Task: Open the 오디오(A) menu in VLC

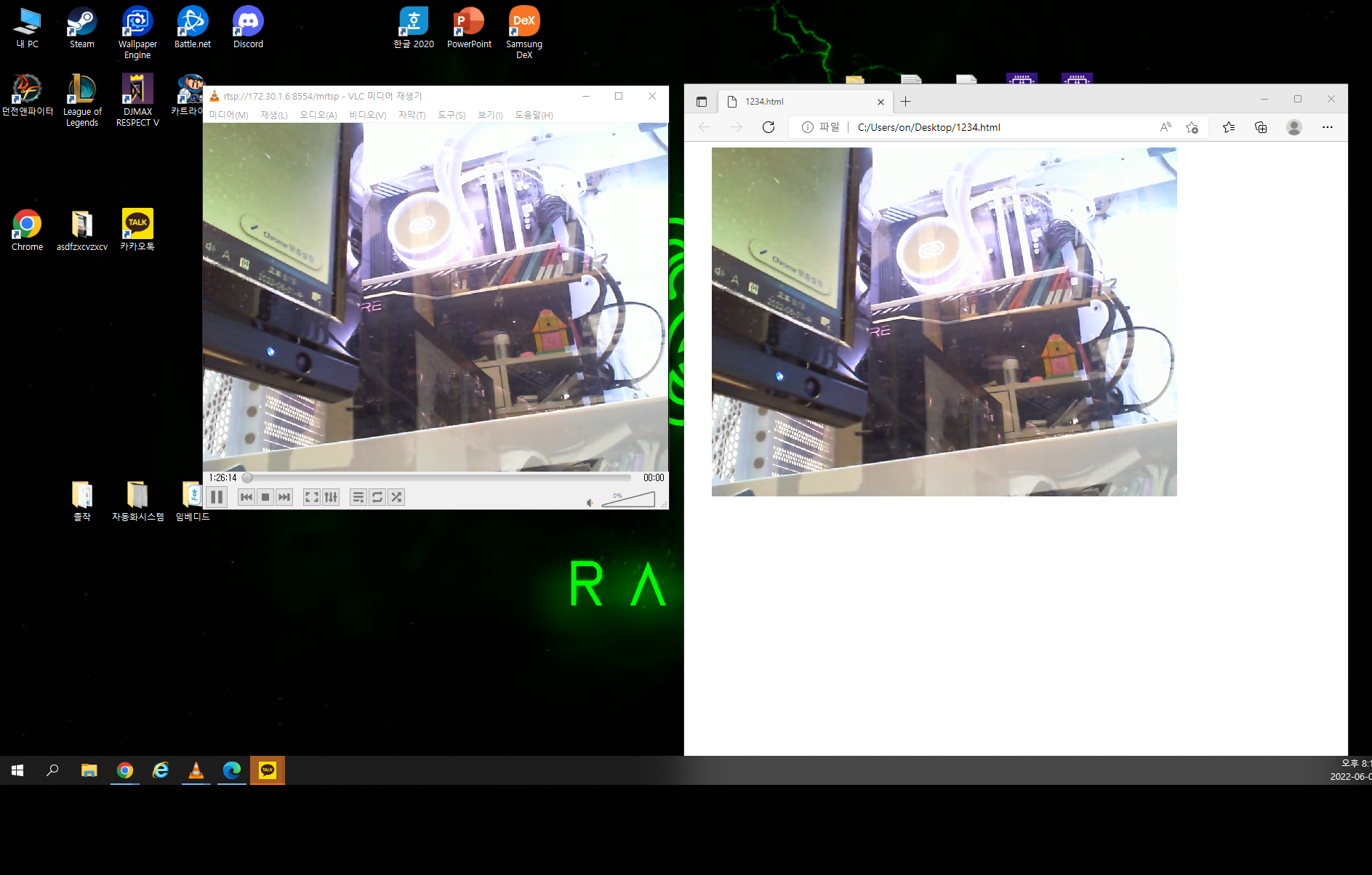Action: pos(318,115)
